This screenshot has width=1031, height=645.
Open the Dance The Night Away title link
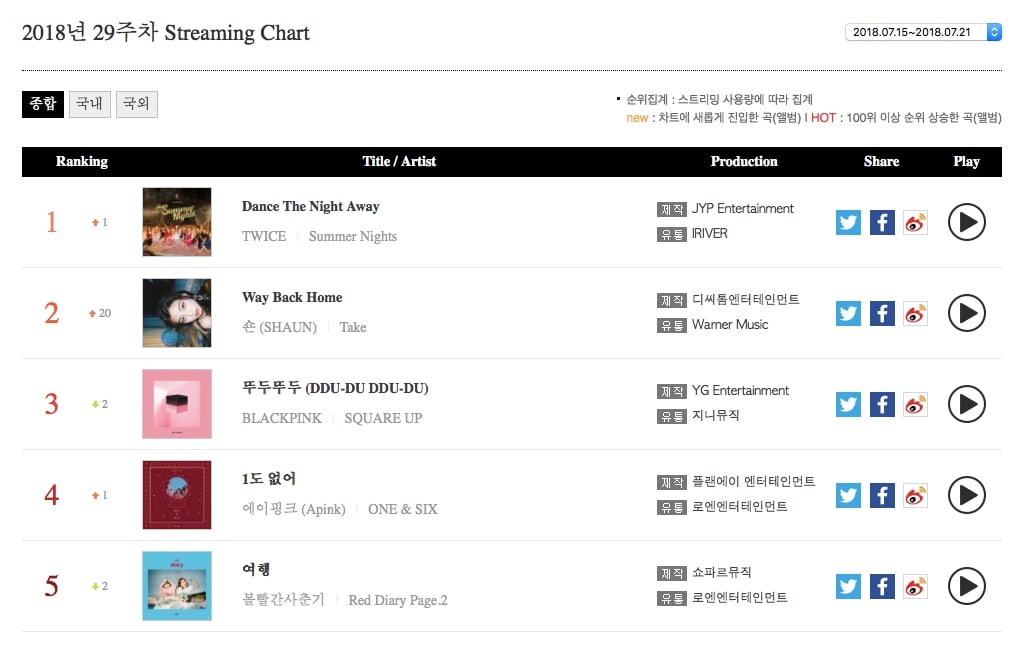[x=310, y=207]
